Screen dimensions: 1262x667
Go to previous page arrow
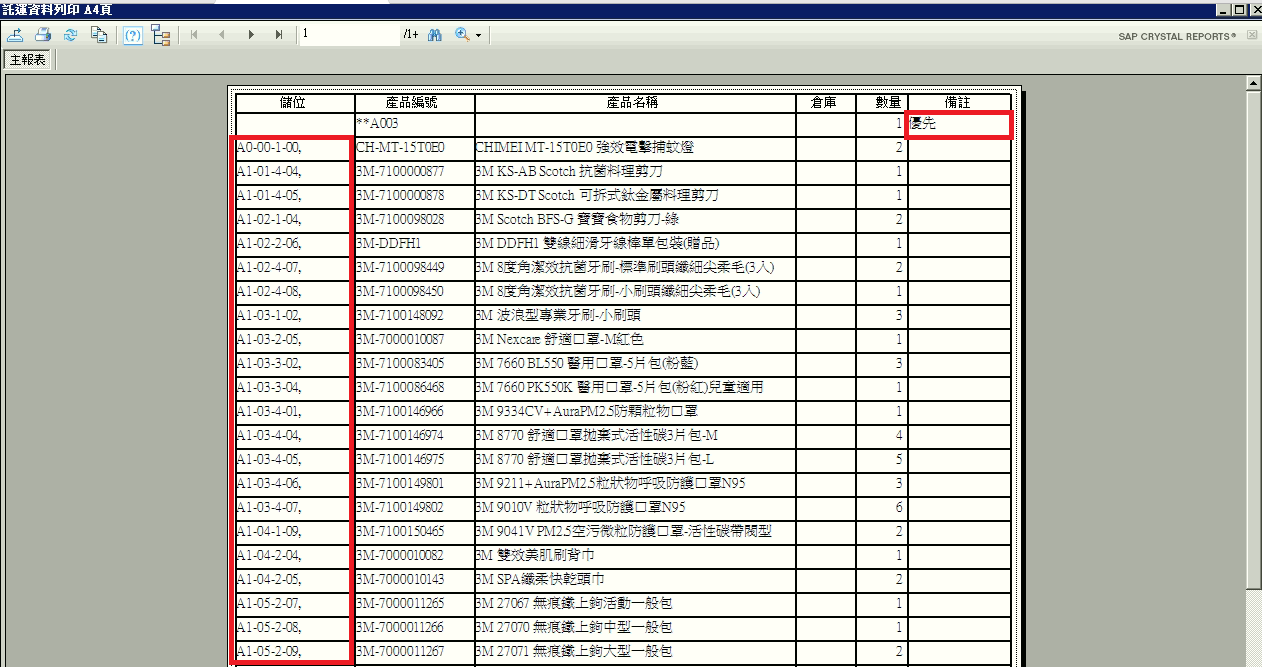coord(222,35)
